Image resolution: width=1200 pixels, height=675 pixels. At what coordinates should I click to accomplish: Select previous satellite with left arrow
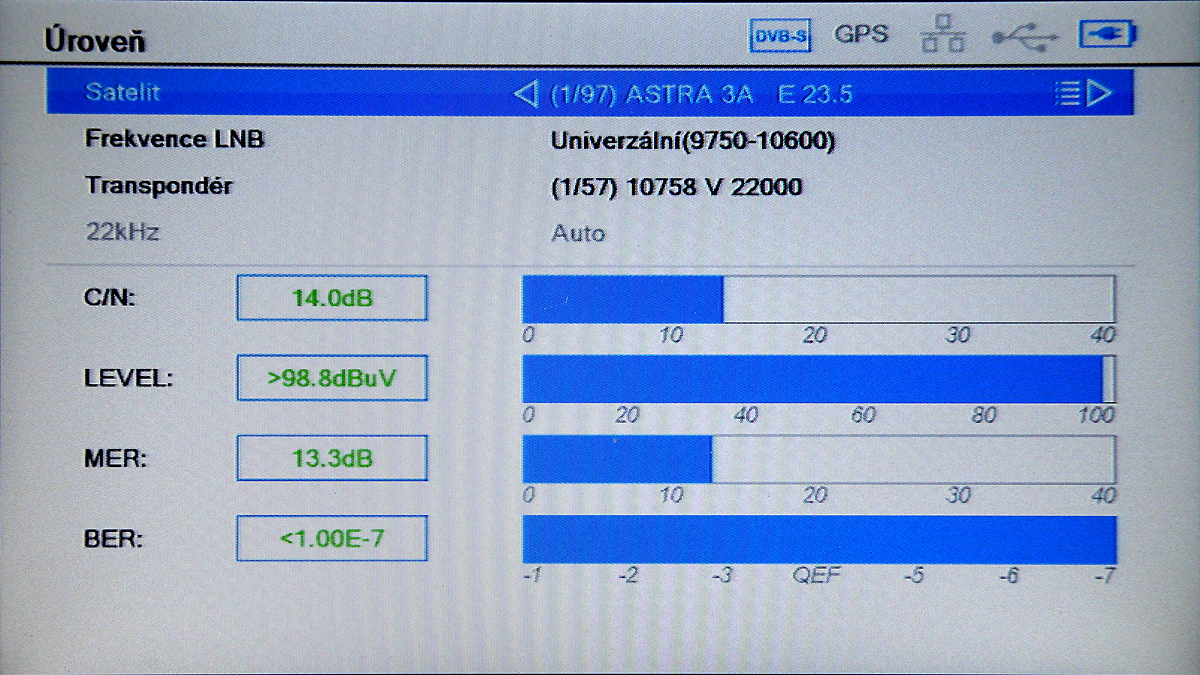(525, 94)
